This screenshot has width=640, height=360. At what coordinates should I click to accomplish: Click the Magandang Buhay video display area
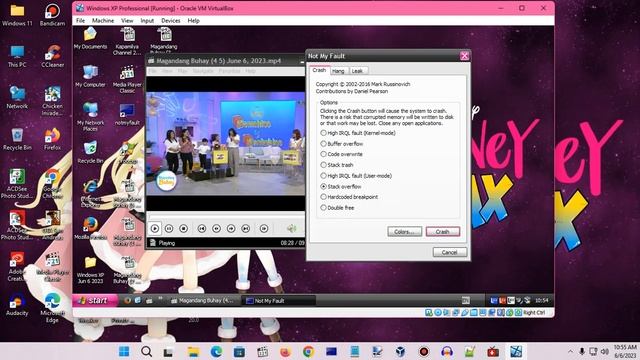pos(226,144)
